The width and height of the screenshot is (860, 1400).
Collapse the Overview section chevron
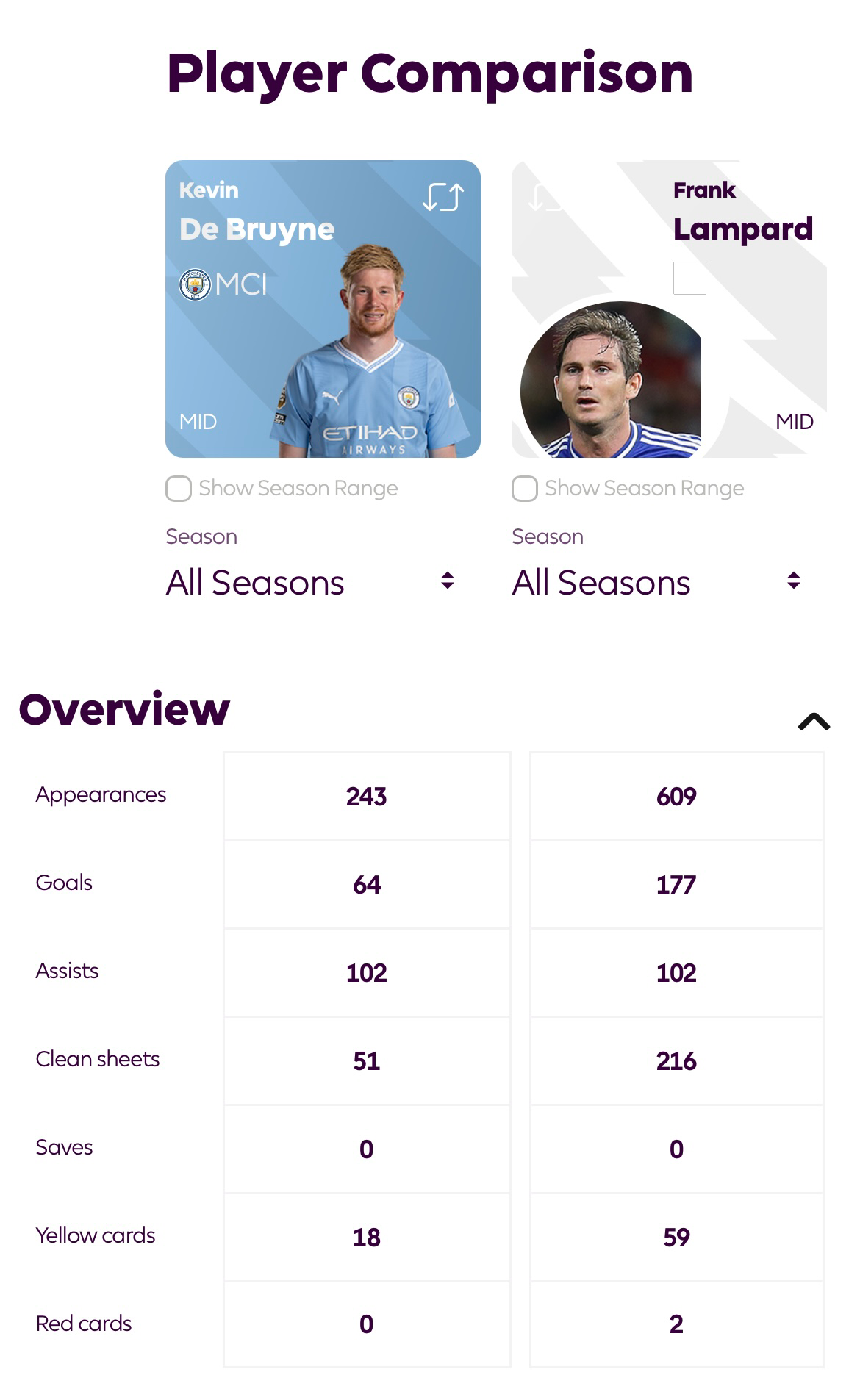(814, 722)
